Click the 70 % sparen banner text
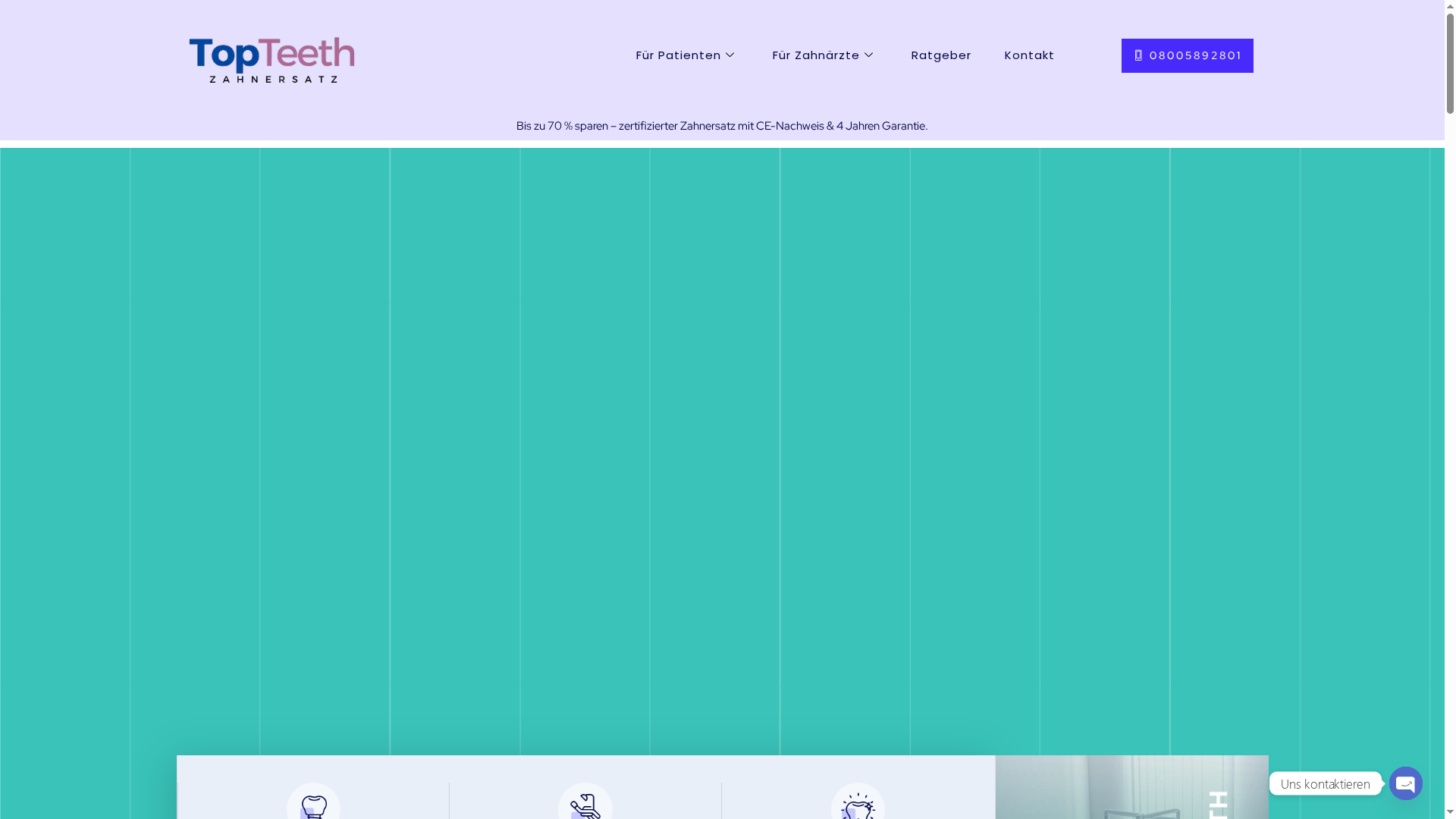 pyautogui.click(x=721, y=126)
